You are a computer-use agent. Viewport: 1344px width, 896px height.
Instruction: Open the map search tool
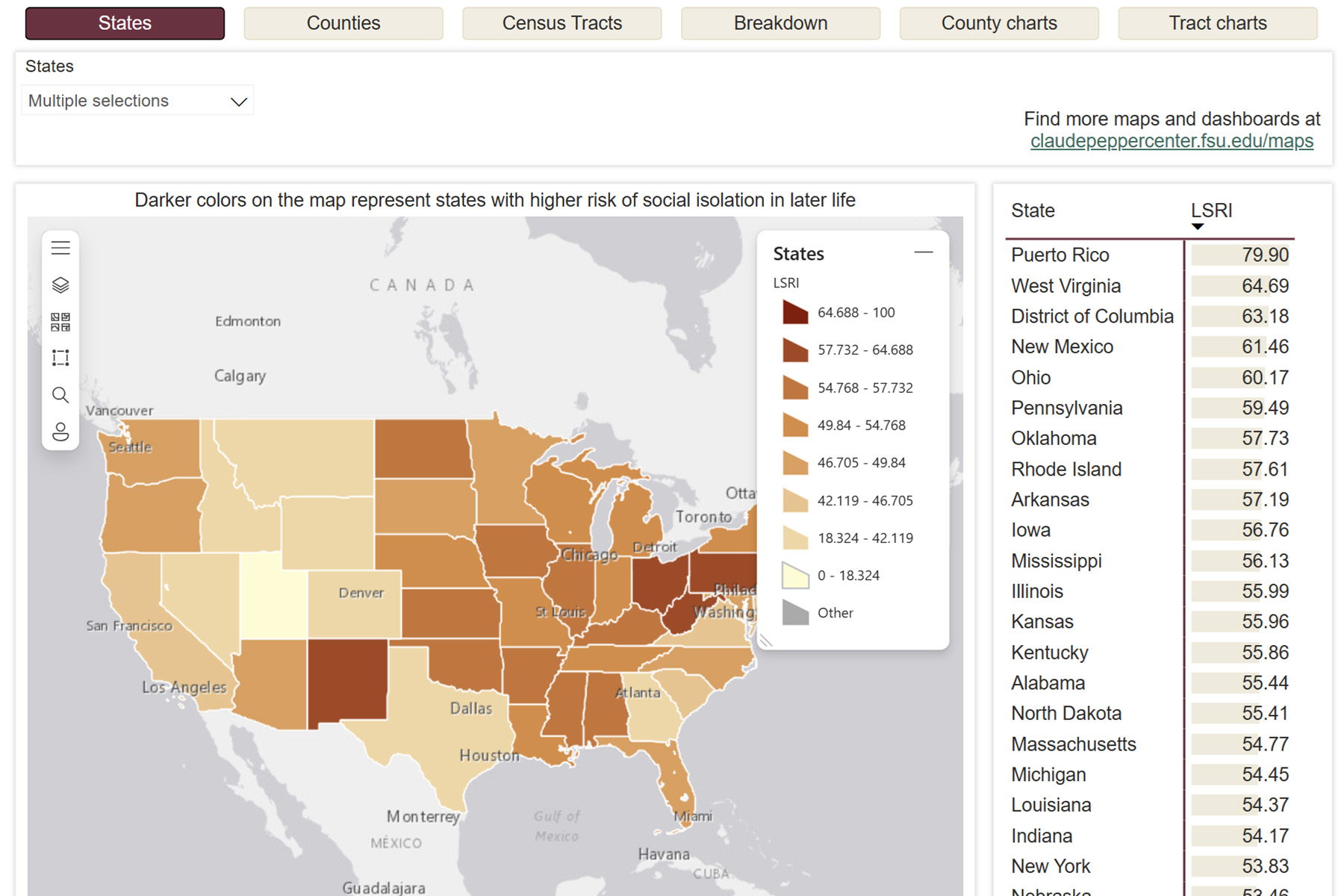tap(60, 395)
